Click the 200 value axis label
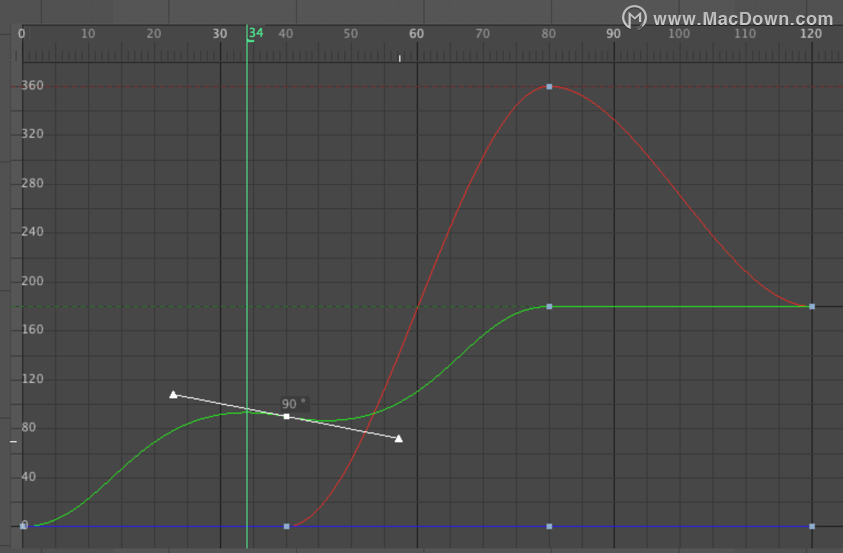Image resolution: width=843 pixels, height=553 pixels. pyautogui.click(x=32, y=281)
